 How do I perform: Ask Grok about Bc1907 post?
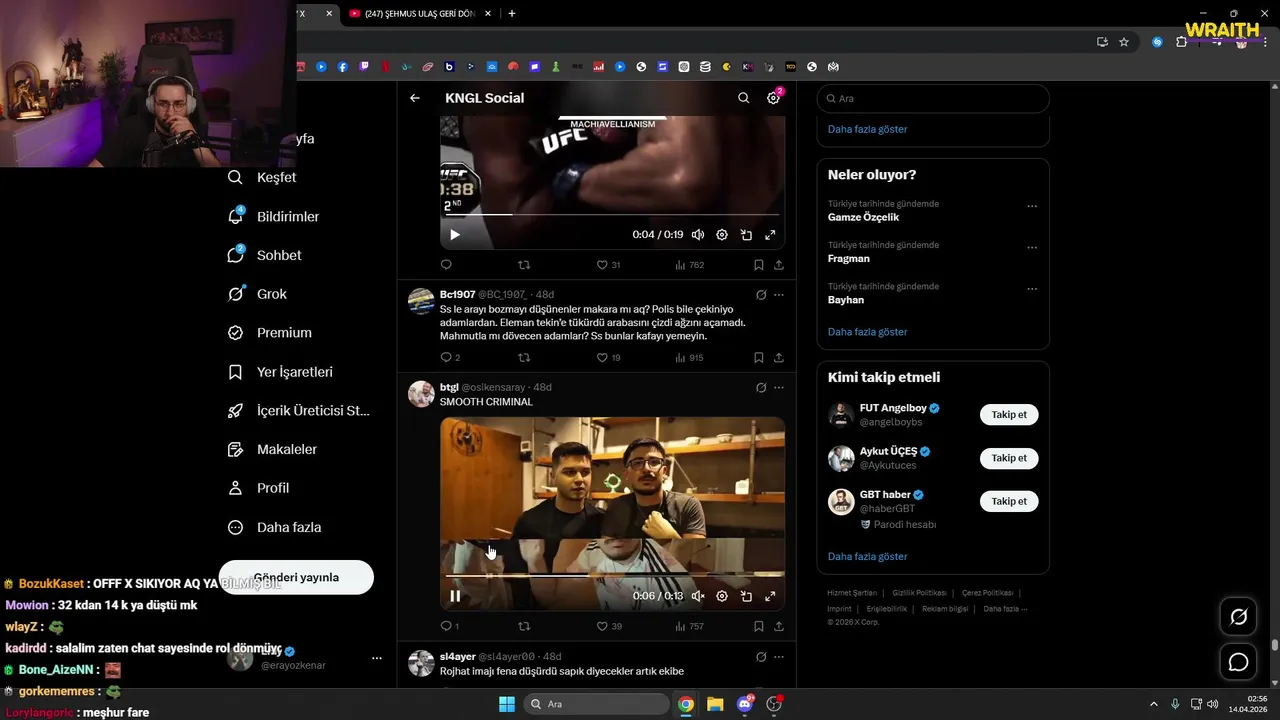pos(761,295)
